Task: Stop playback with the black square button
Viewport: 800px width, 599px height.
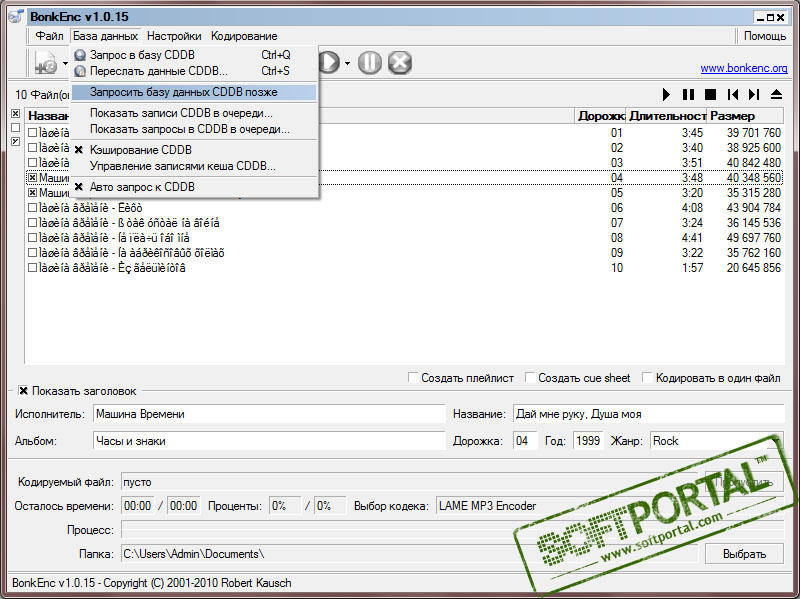Action: coord(710,94)
